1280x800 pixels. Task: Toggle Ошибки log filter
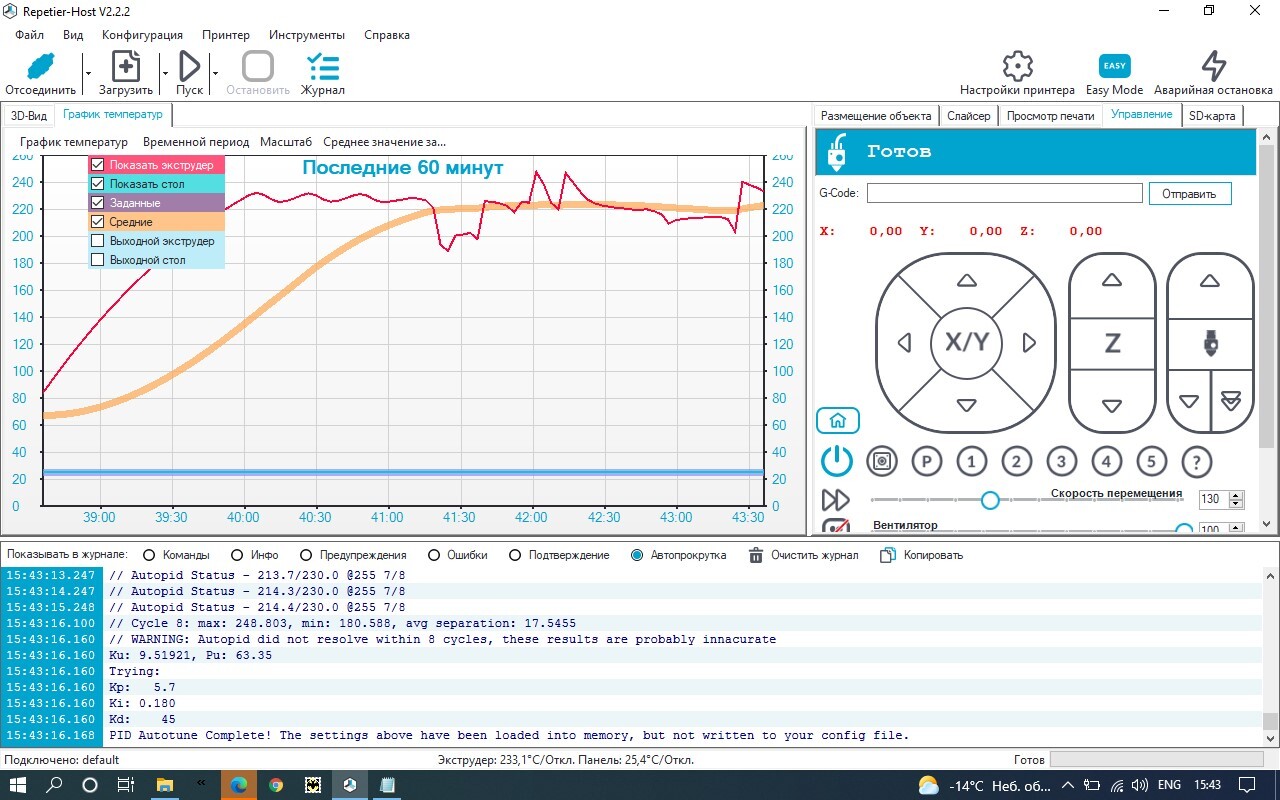click(x=434, y=555)
